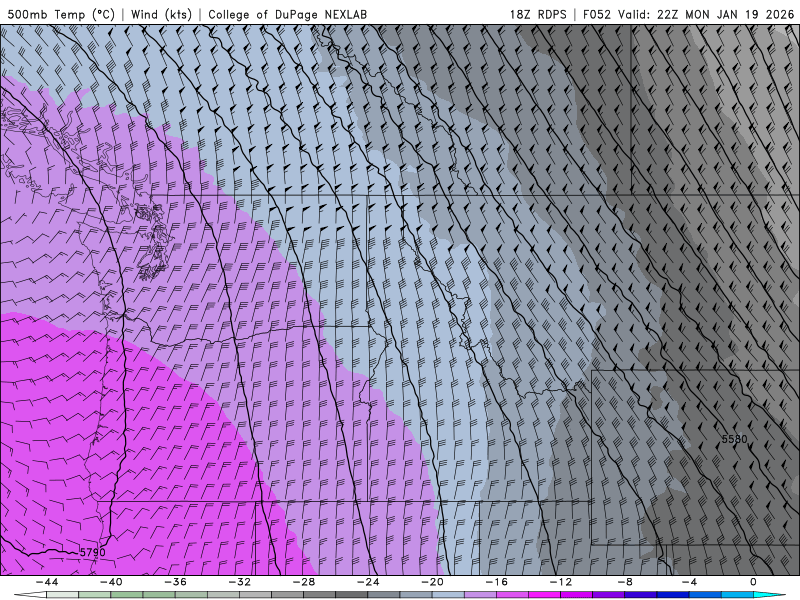Viewport: 800px width, 600px height.
Task: Click the -20 colorbar tick label
Action: point(432,582)
